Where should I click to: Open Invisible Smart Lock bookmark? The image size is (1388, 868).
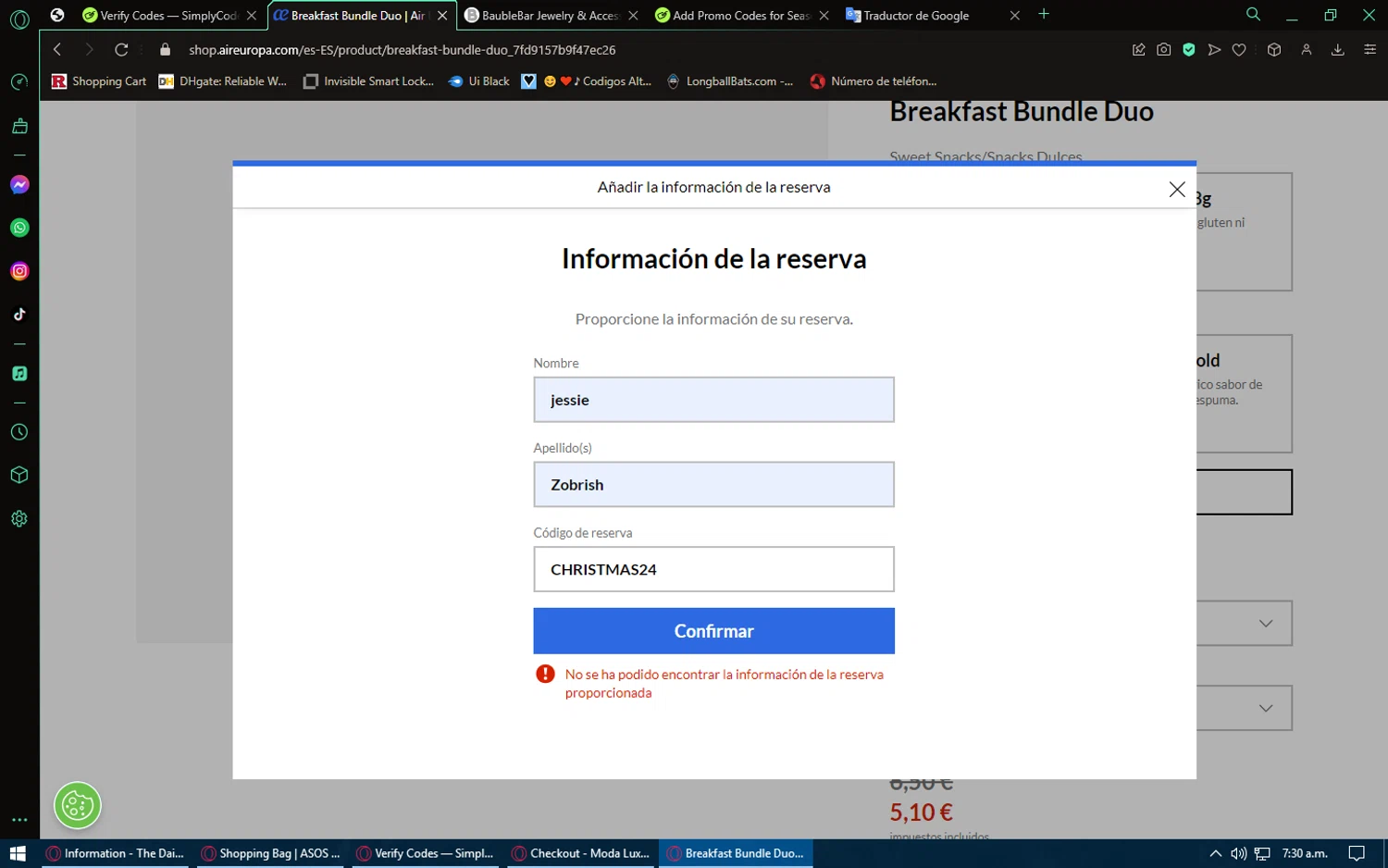[x=369, y=81]
